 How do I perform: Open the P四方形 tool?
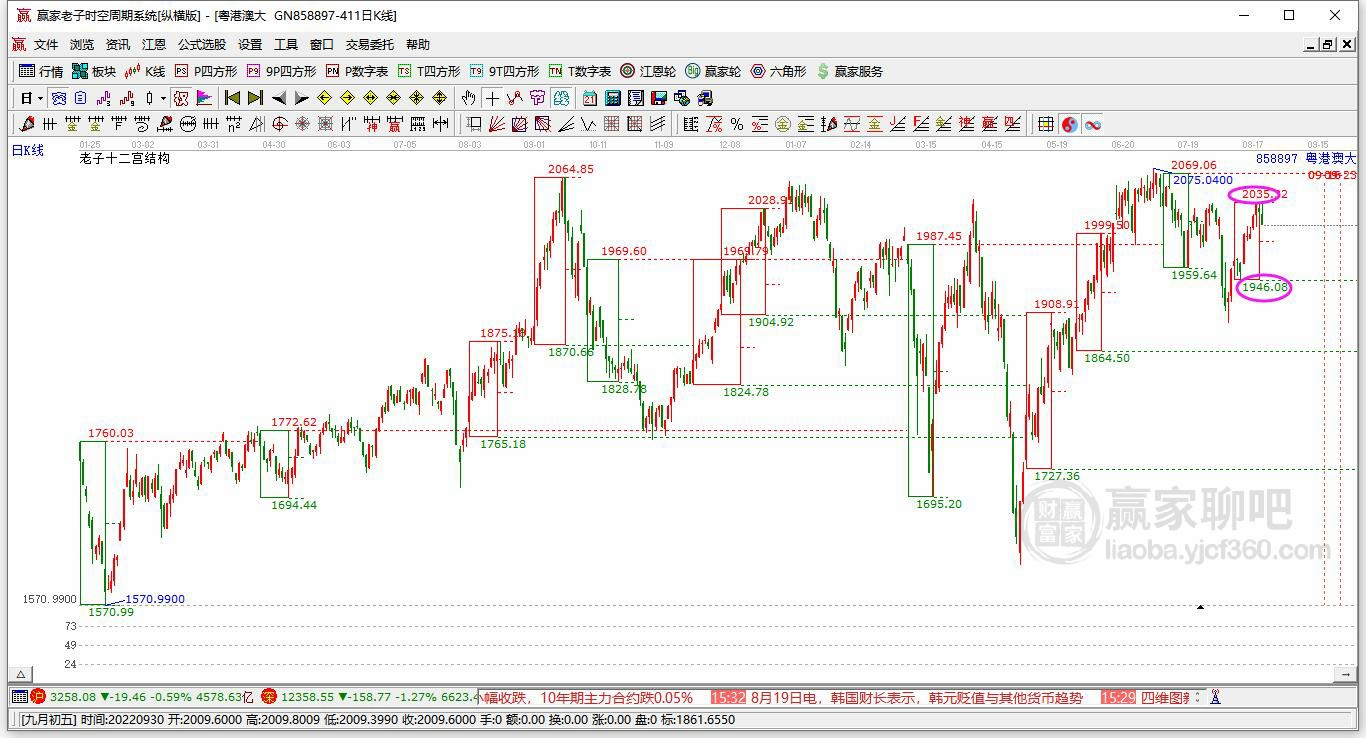206,71
